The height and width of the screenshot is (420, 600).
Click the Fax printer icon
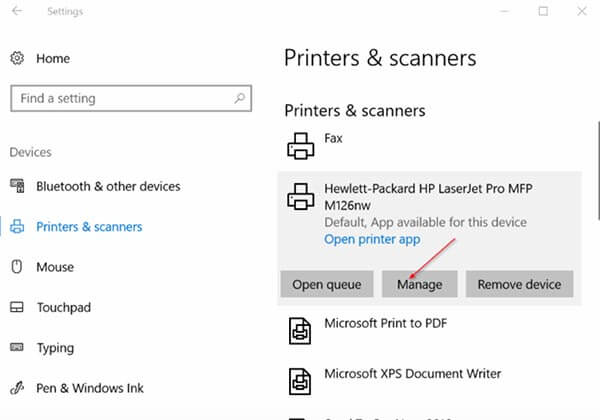click(x=301, y=146)
